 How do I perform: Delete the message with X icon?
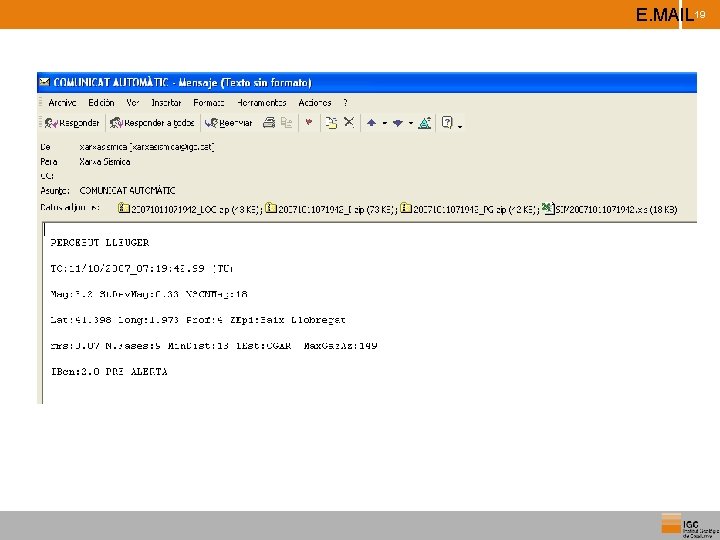click(x=349, y=122)
